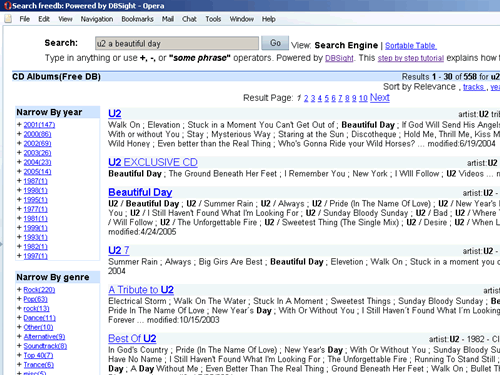Narrow results to year 2001(147)
The width and height of the screenshot is (500, 375).
pyautogui.click(x=39, y=125)
